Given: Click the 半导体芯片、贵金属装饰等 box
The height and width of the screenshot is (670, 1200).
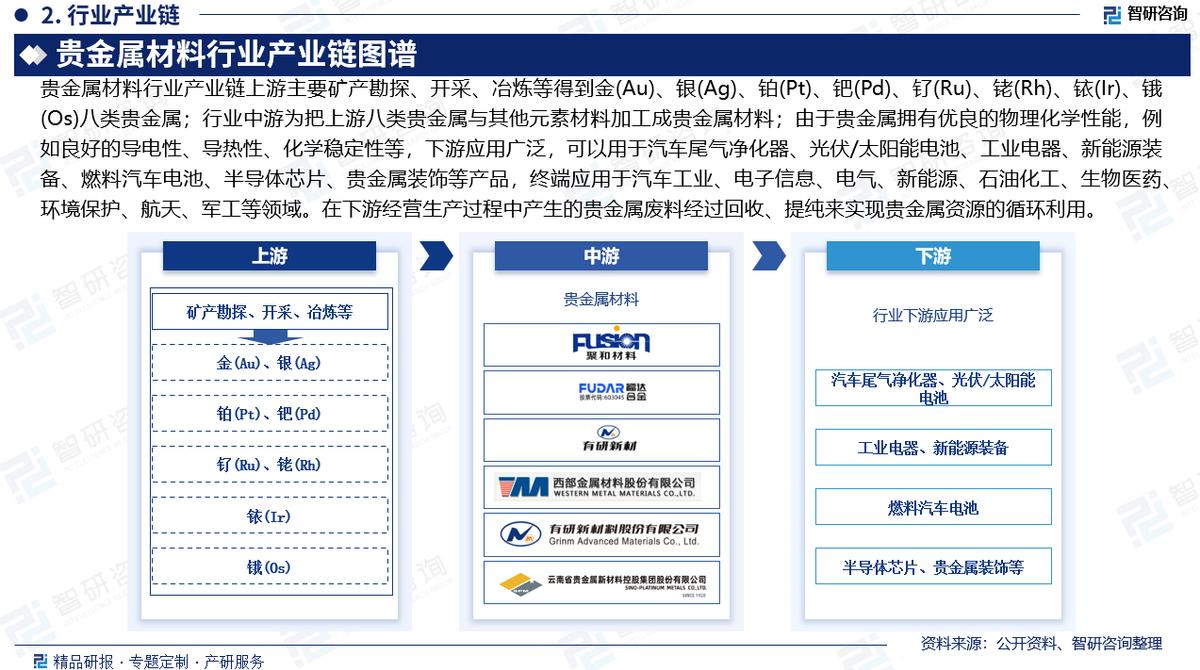Looking at the screenshot, I should [x=933, y=567].
